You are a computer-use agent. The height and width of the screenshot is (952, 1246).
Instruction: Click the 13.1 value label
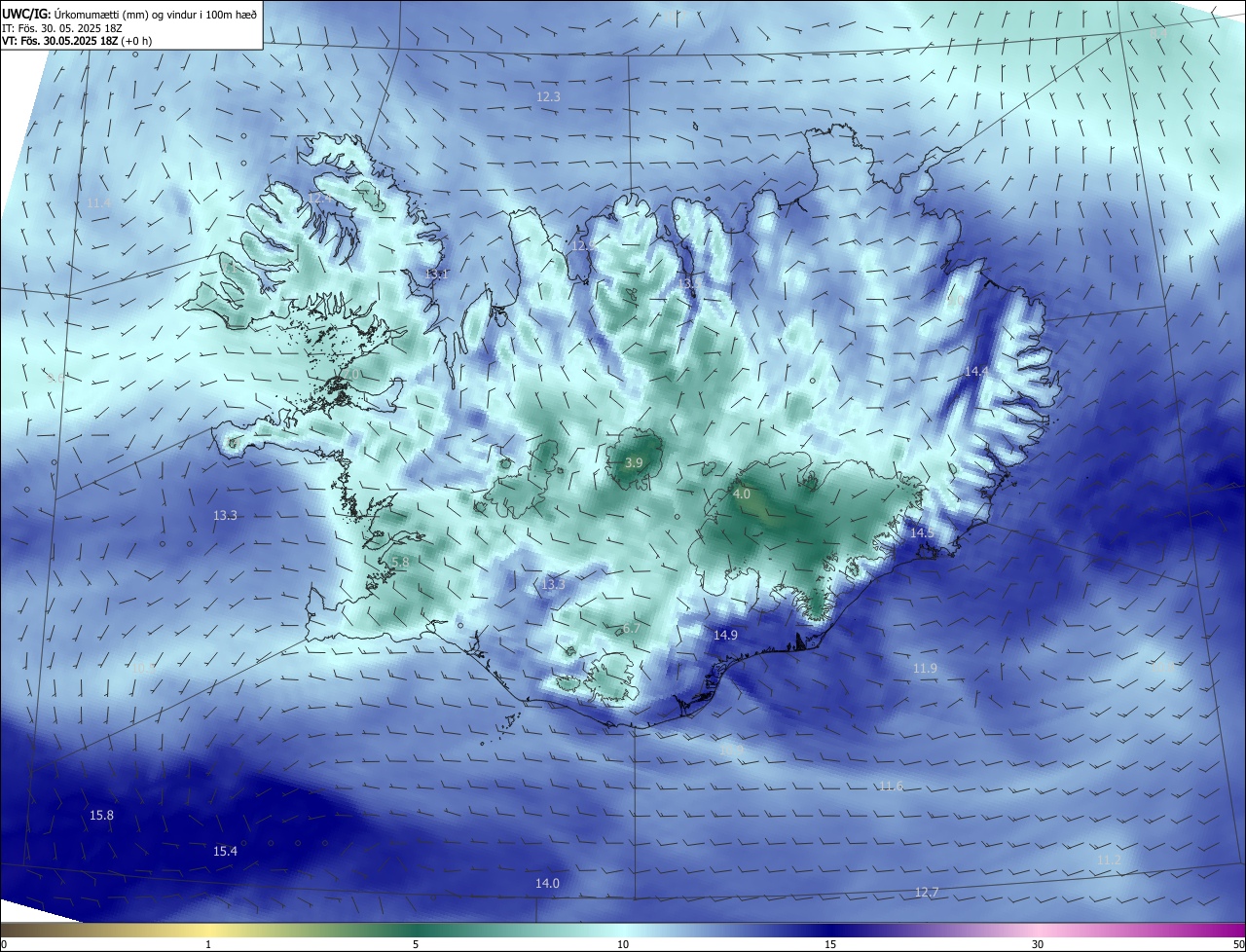click(436, 275)
